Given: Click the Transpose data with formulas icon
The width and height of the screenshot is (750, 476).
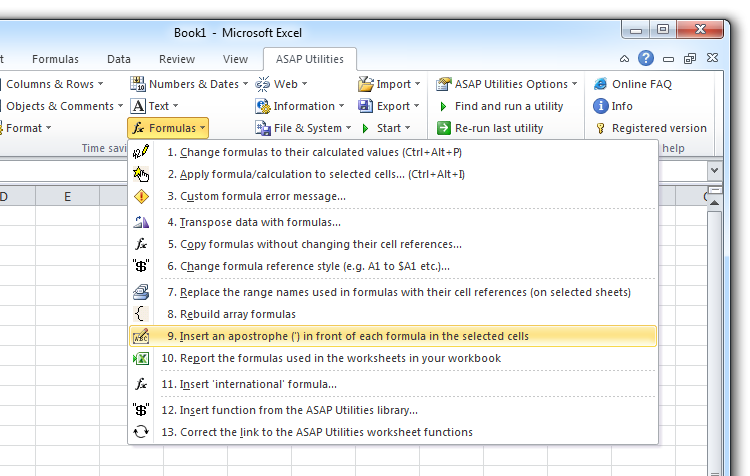Looking at the screenshot, I should (x=141, y=222).
